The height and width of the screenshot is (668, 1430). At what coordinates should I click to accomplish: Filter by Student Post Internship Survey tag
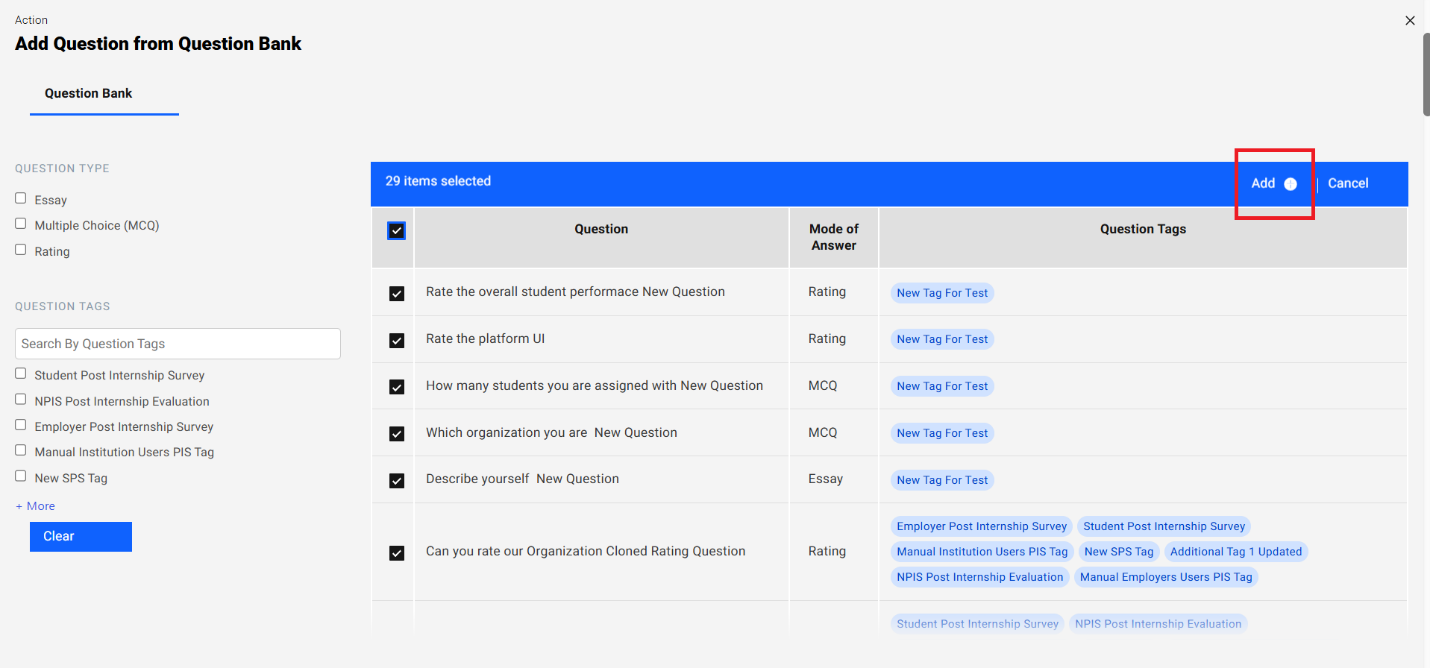(x=21, y=374)
